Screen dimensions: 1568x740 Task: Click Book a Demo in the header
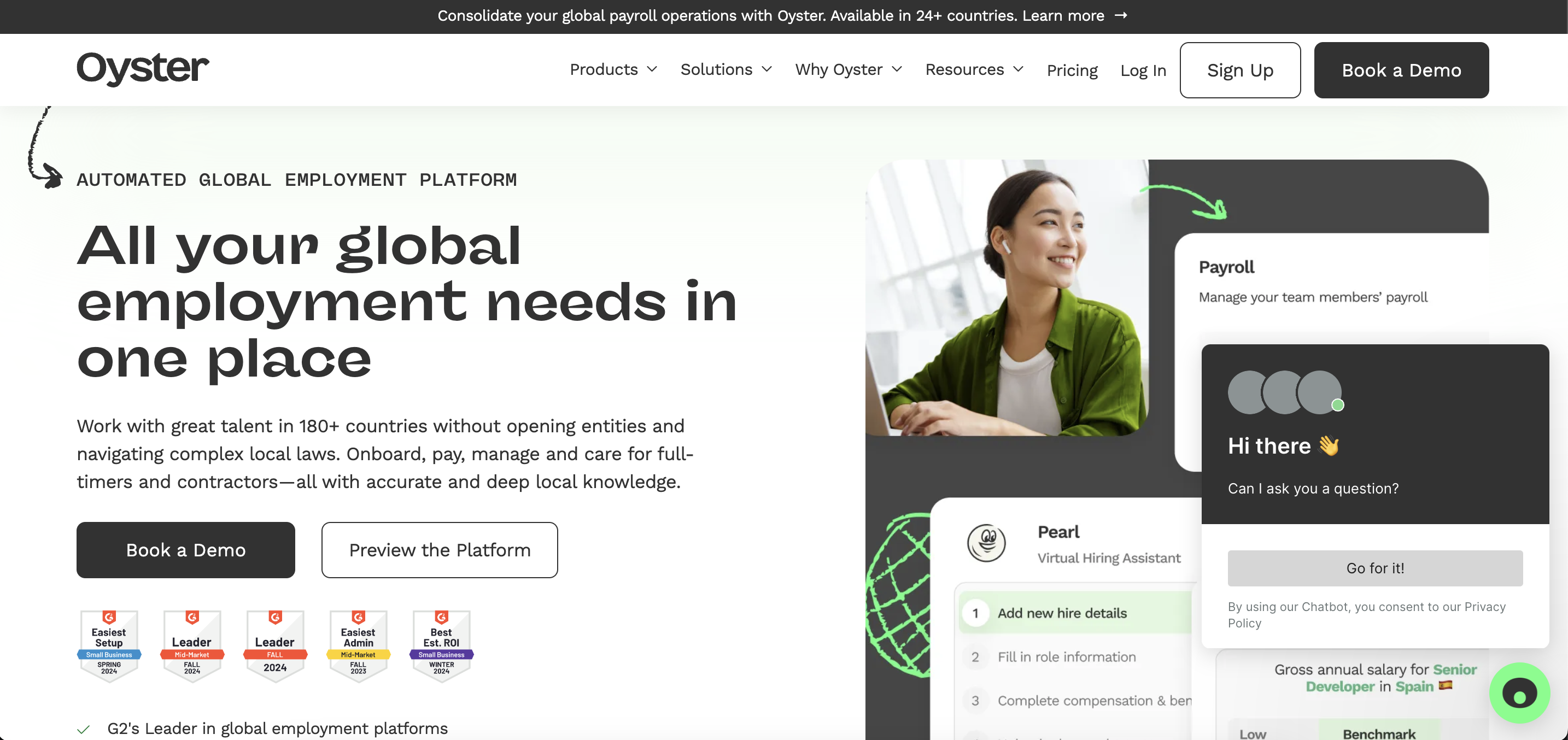[x=1401, y=70]
